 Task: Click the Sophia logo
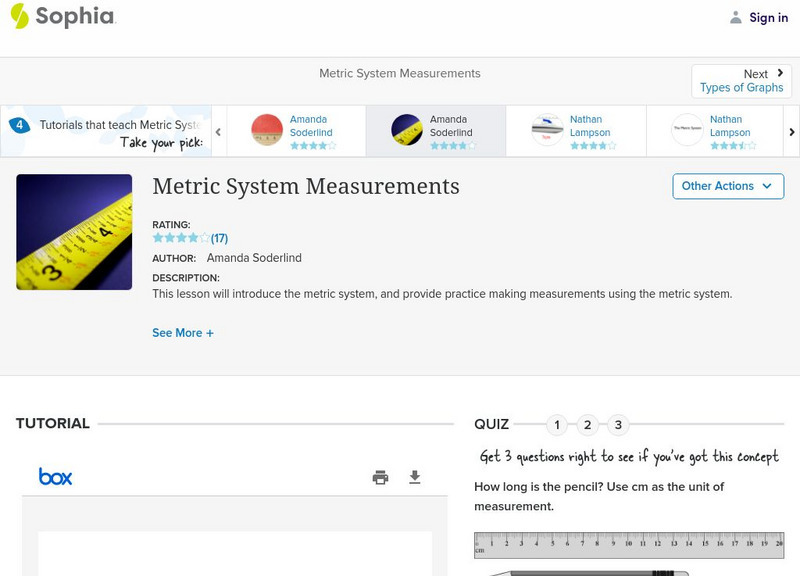62,17
